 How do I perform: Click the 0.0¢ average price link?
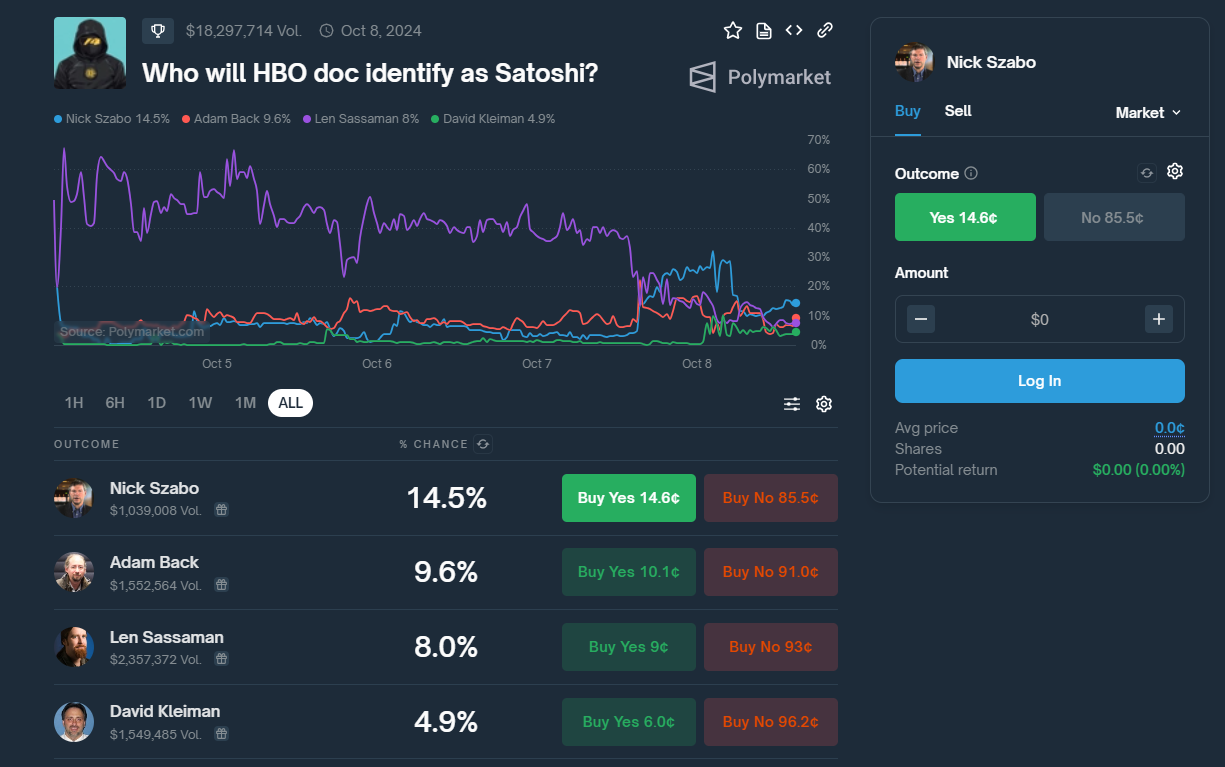[x=1170, y=428]
